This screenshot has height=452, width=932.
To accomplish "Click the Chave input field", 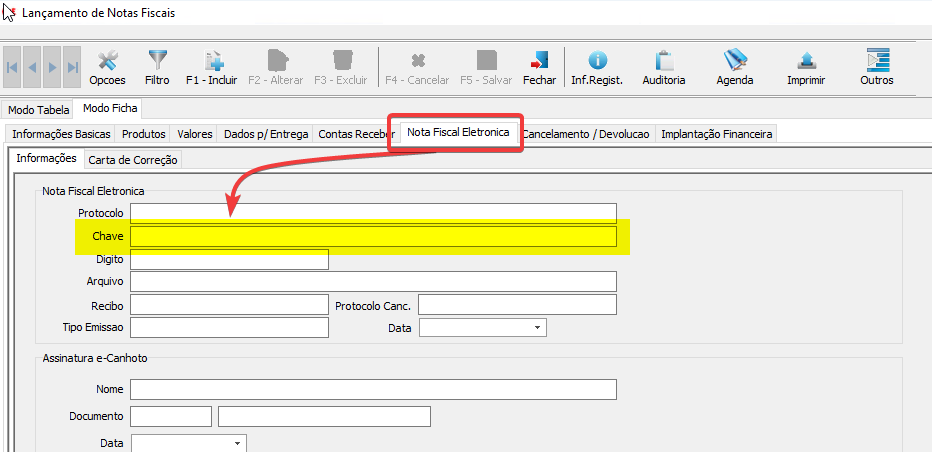I will point(373,237).
